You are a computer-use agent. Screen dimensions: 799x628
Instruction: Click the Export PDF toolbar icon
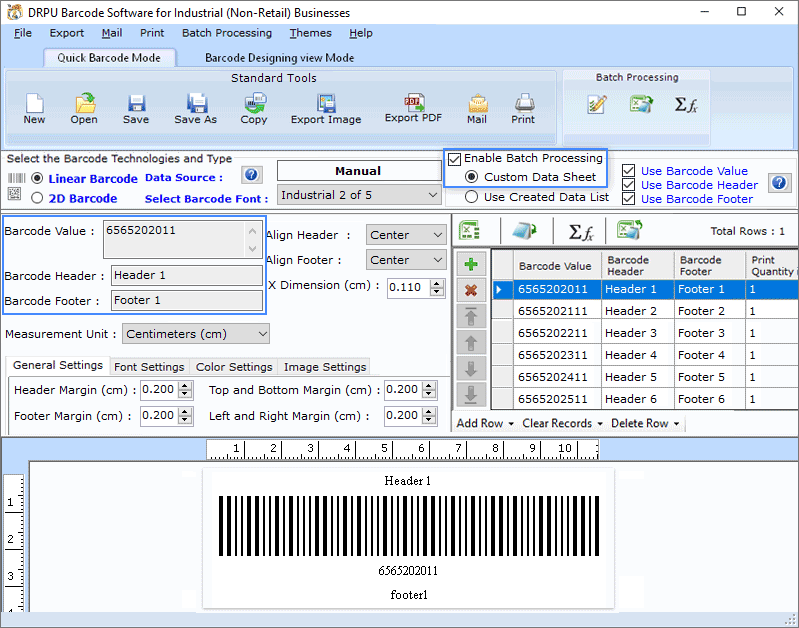click(x=414, y=102)
